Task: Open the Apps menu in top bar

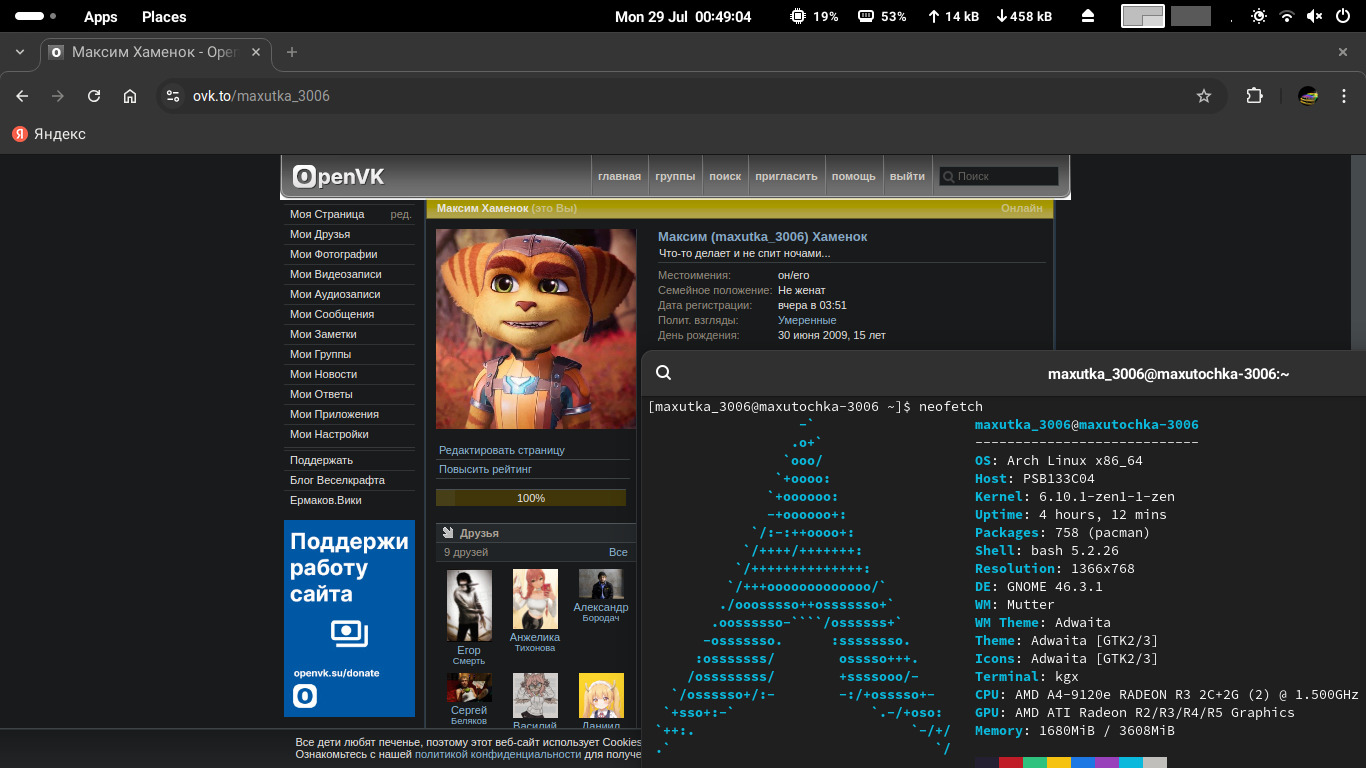Action: coord(100,16)
